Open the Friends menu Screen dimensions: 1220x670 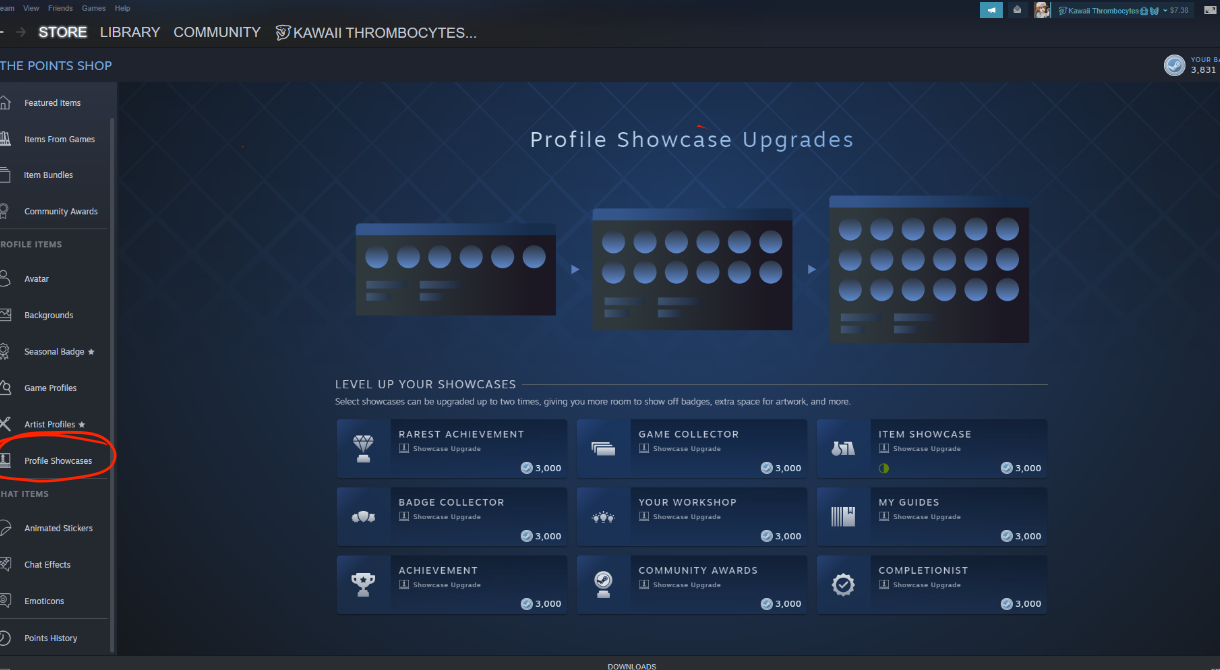click(x=60, y=8)
